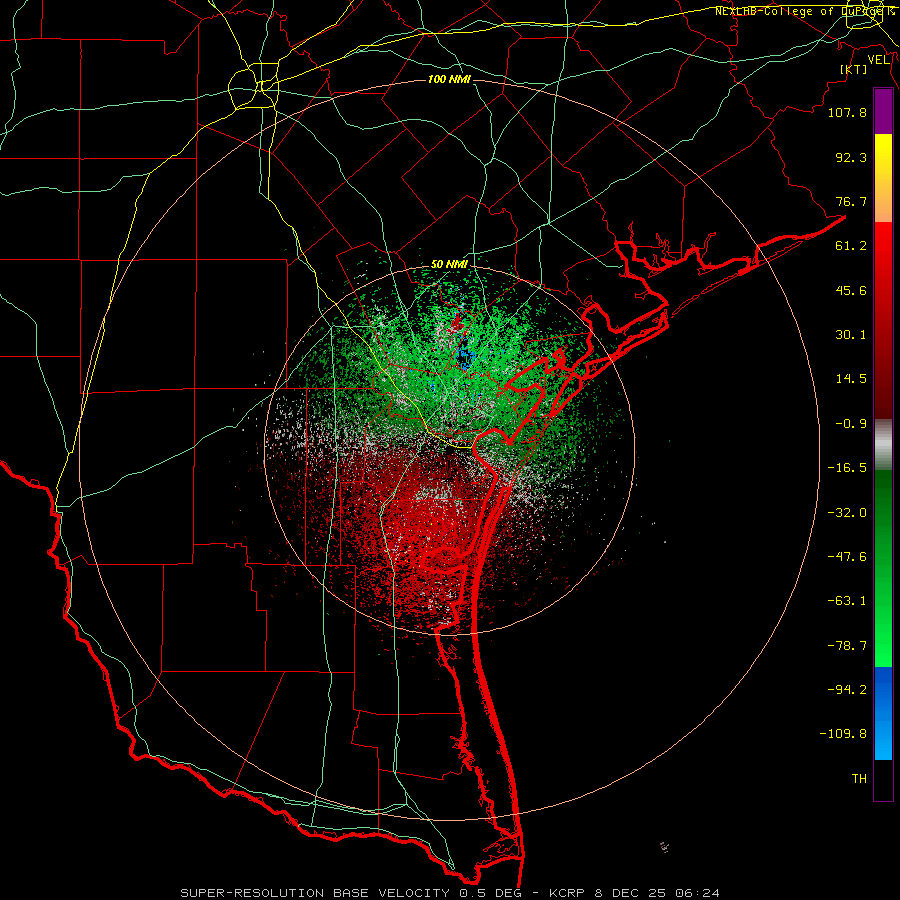Image resolution: width=900 pixels, height=900 pixels.
Task: Click the 14.5 velocity scale value
Action: [x=851, y=379]
